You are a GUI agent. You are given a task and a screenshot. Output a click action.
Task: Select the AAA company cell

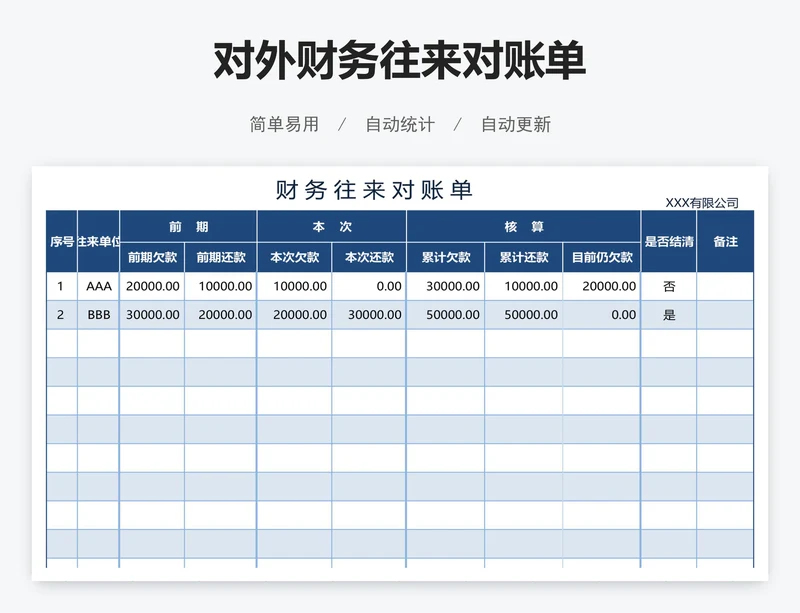[98, 286]
